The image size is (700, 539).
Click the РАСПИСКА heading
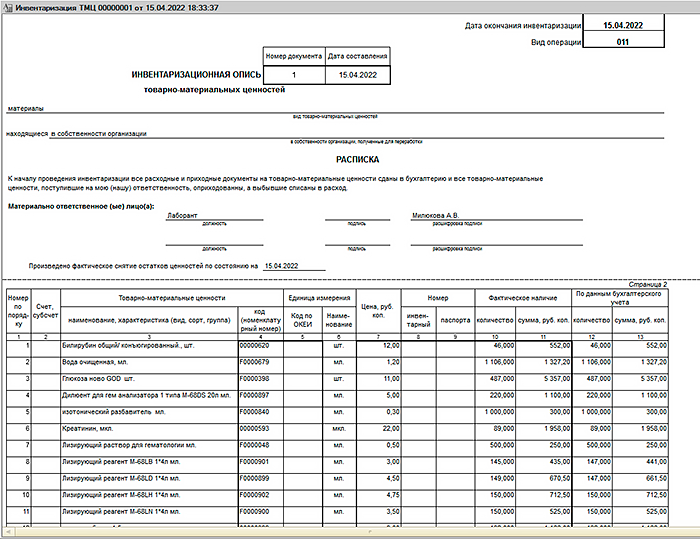point(357,158)
